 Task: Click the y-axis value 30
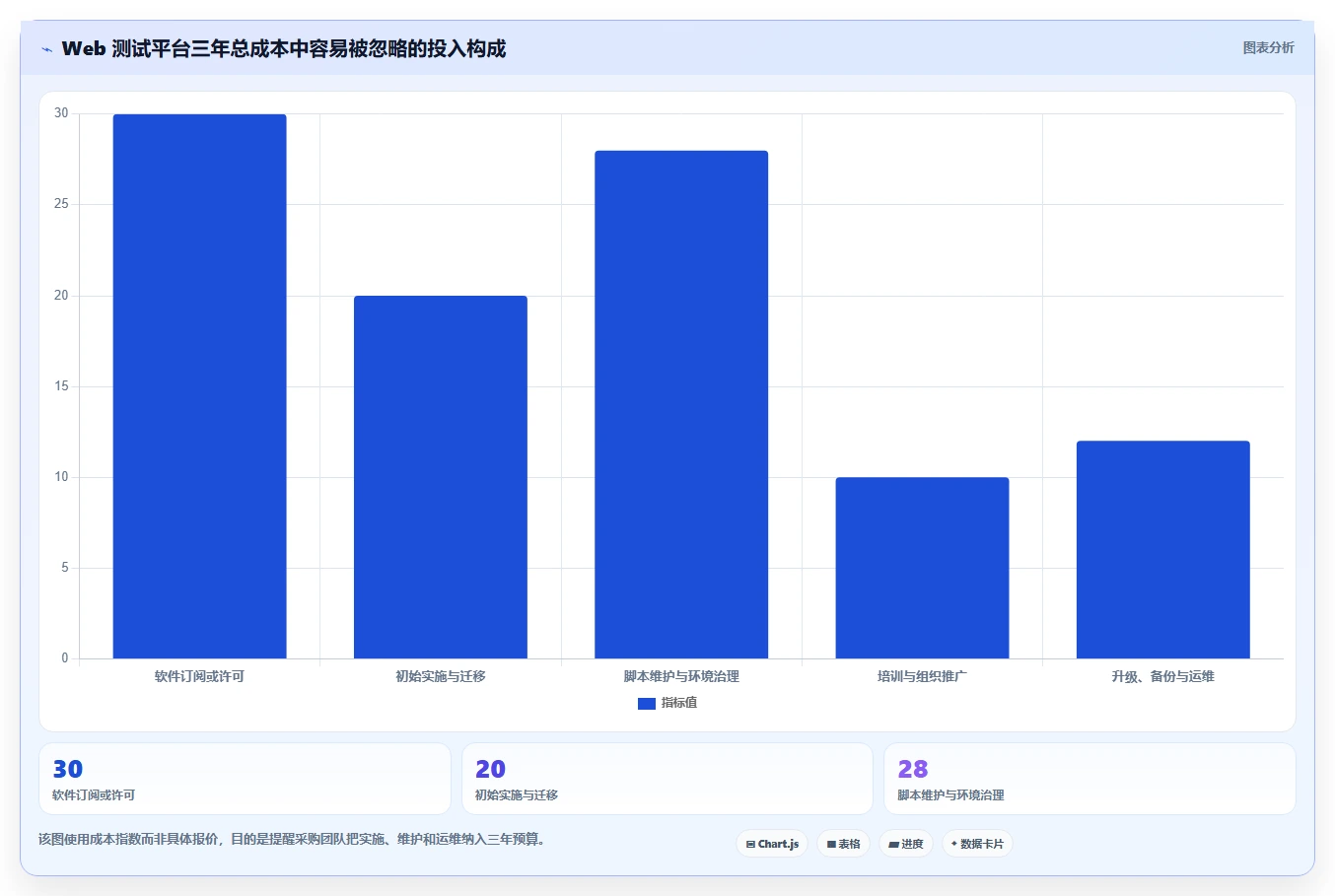coord(62,113)
